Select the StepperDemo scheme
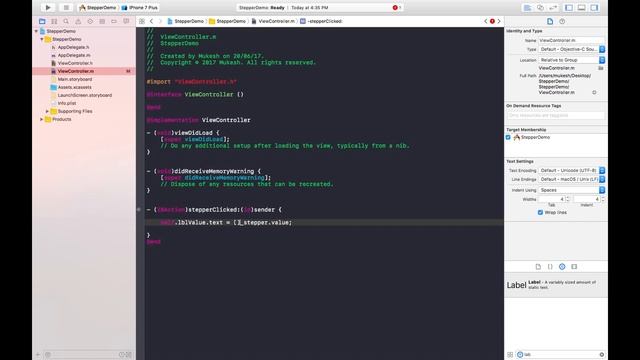This screenshot has width=640, height=360. (x=98, y=8)
